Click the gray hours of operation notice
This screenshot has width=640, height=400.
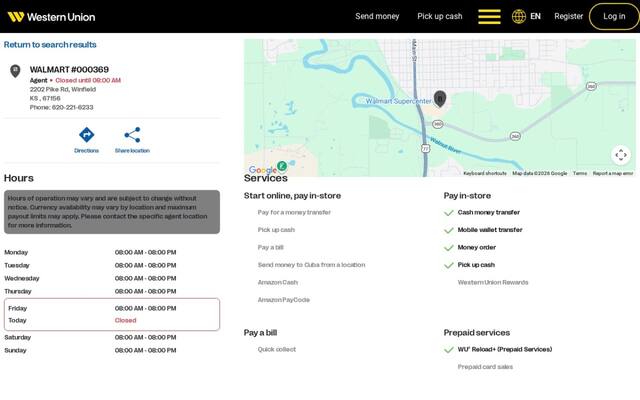(x=112, y=212)
